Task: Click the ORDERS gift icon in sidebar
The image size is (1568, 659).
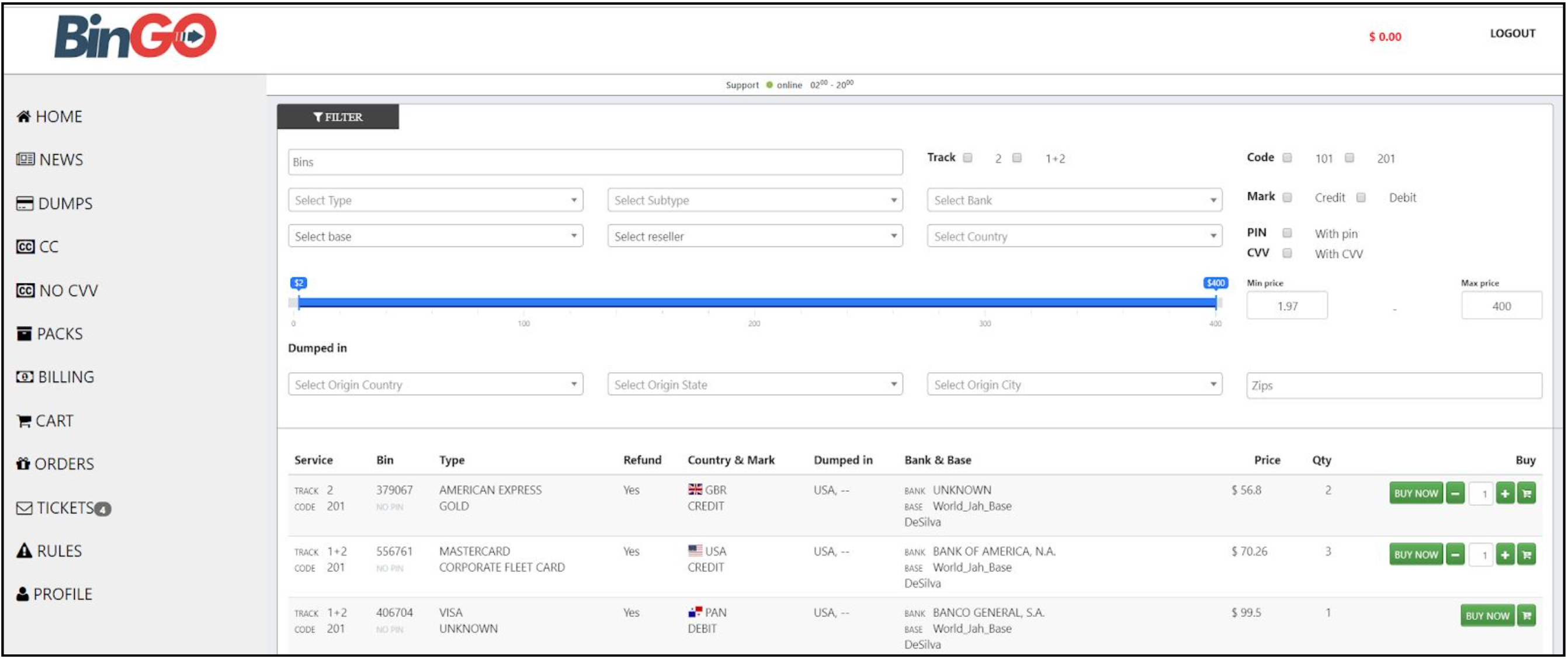Action: [23, 464]
